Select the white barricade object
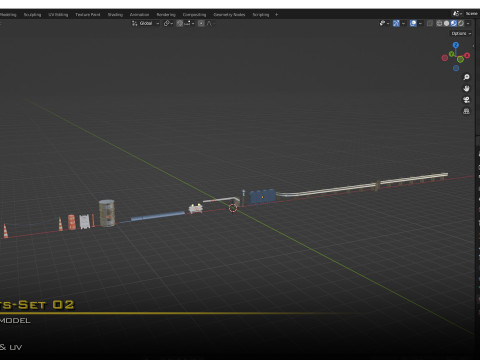Image resolution: width=480 pixels, height=360 pixels. tap(85, 222)
